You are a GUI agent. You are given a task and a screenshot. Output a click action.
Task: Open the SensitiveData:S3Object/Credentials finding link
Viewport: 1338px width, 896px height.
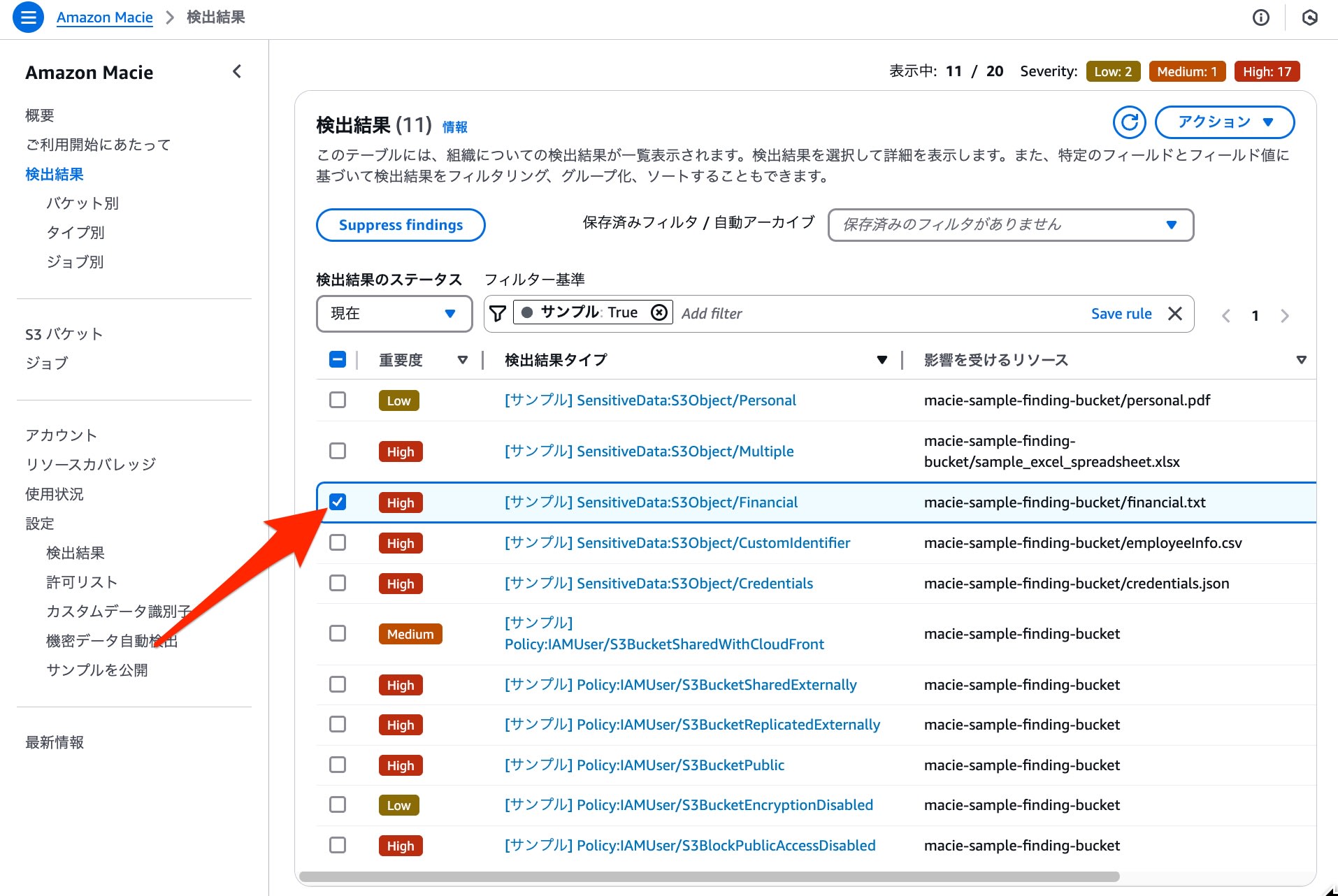pyautogui.click(x=659, y=583)
